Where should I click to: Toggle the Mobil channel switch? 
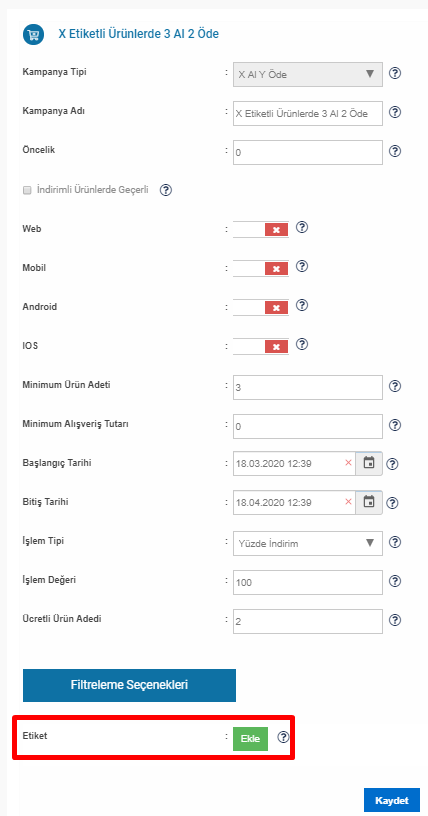(261, 268)
